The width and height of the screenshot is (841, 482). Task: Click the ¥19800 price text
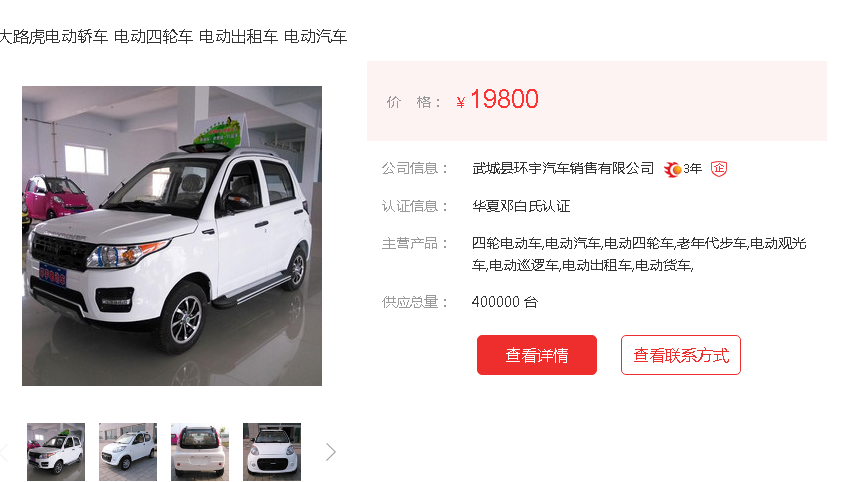[x=497, y=99]
